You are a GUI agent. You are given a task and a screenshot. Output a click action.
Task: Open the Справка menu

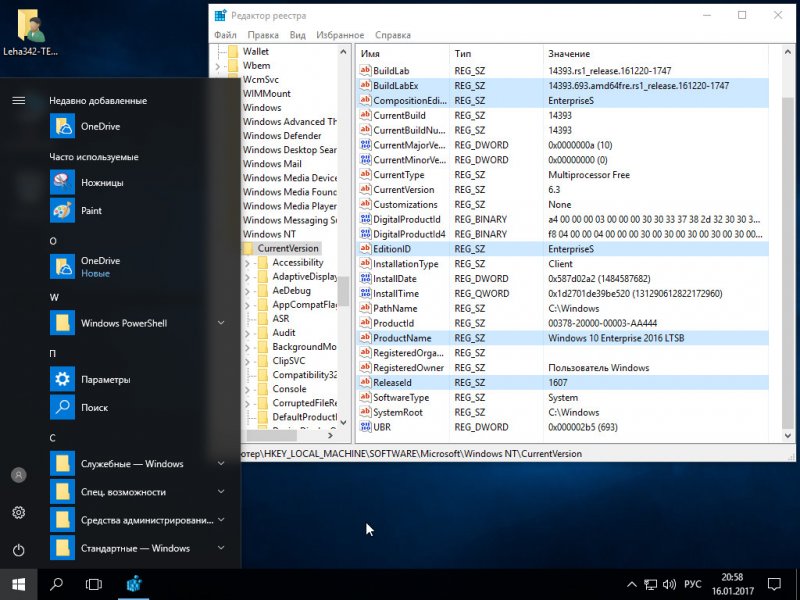[x=392, y=35]
